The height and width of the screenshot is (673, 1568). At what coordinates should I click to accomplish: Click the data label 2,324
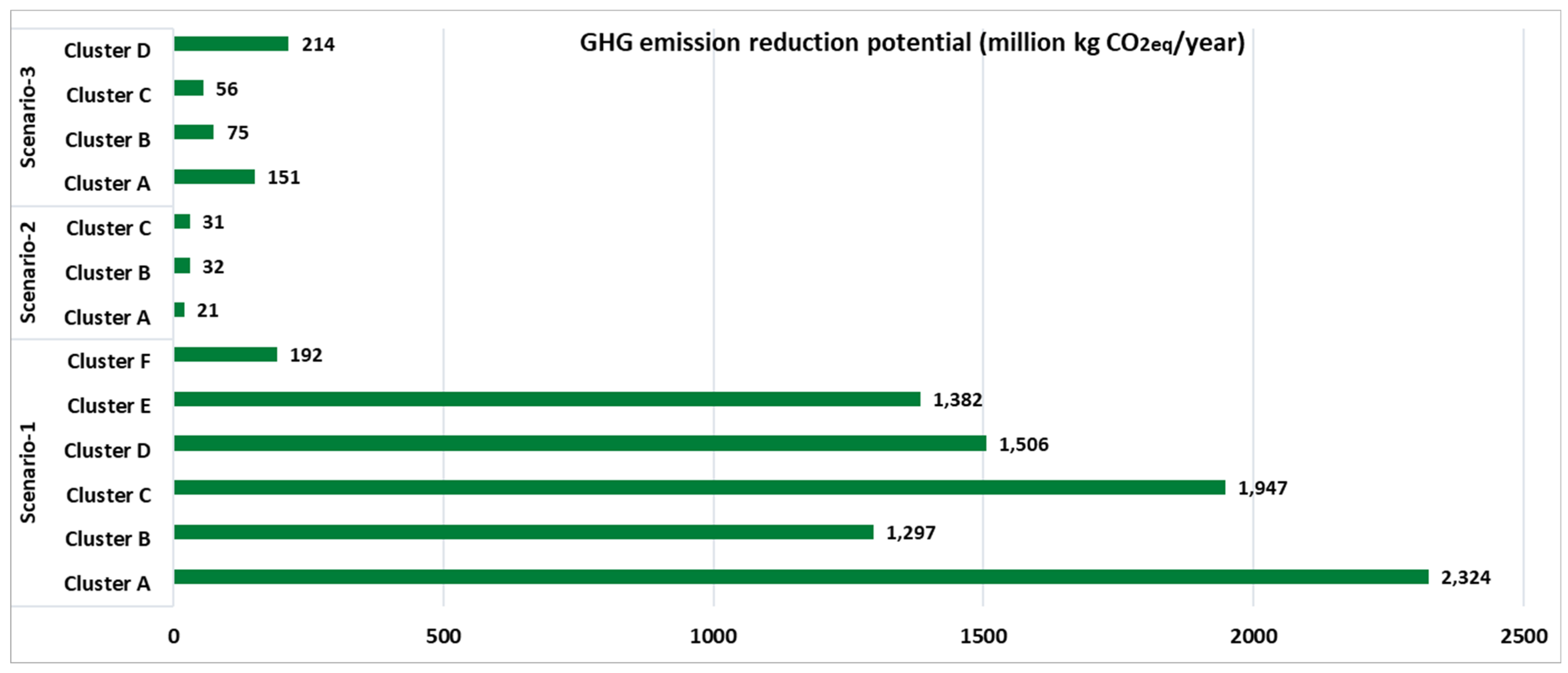1466,577
